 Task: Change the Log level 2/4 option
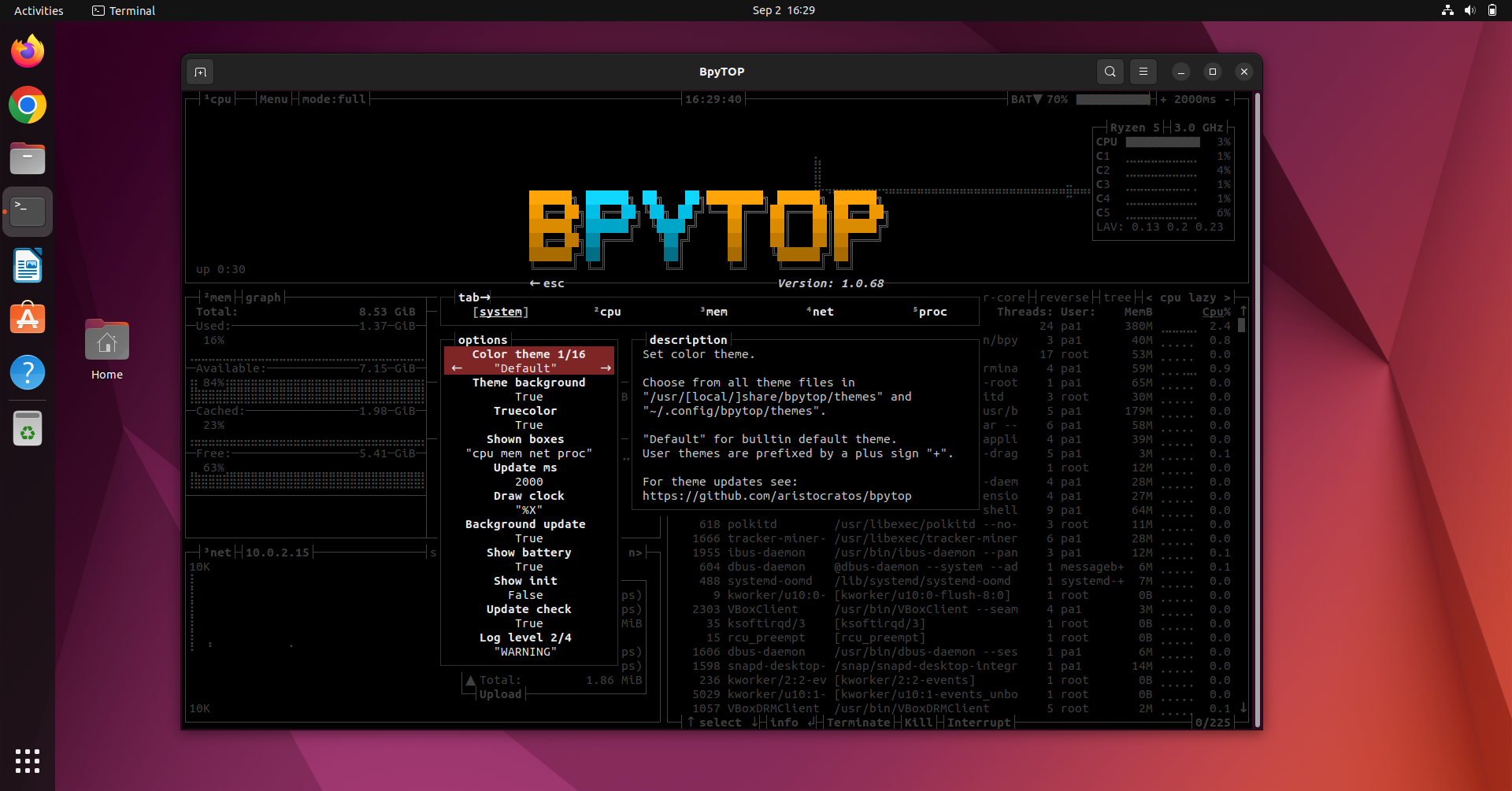tap(525, 645)
